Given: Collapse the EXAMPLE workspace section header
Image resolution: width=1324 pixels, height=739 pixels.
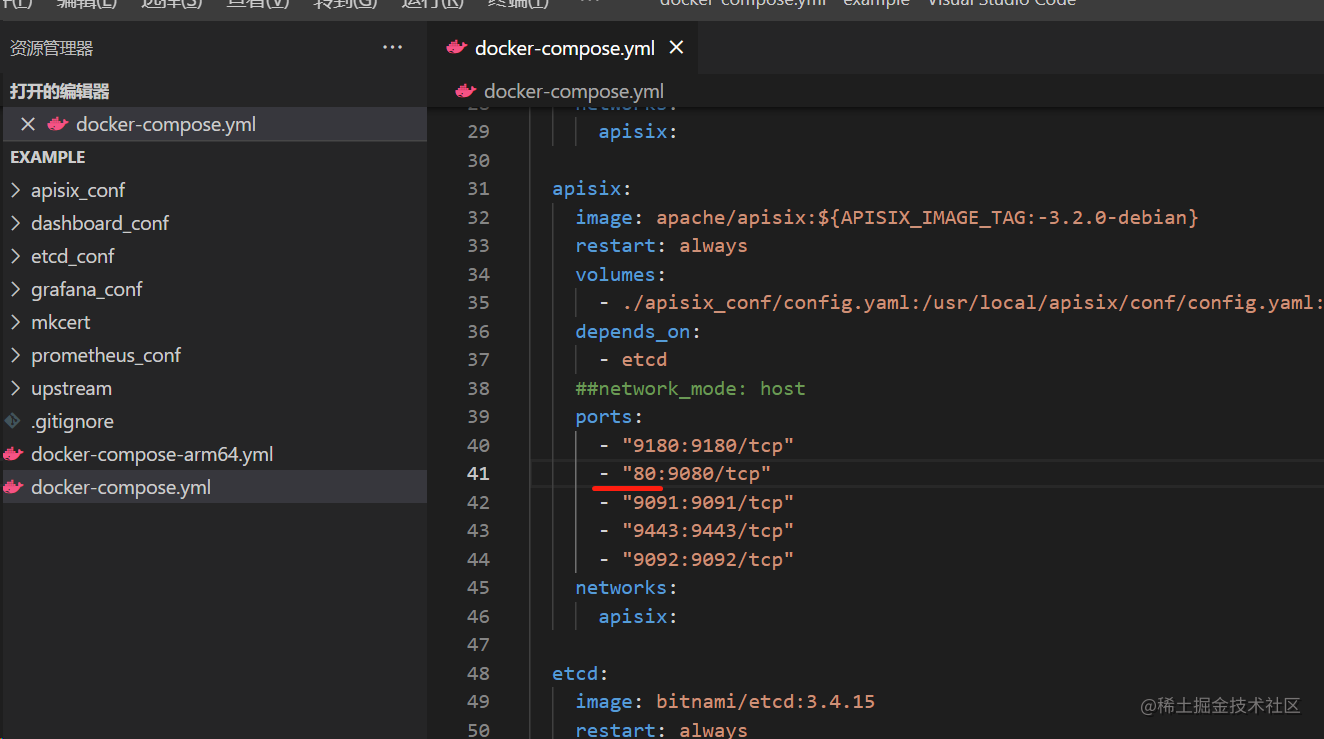Looking at the screenshot, I should tap(48, 157).
